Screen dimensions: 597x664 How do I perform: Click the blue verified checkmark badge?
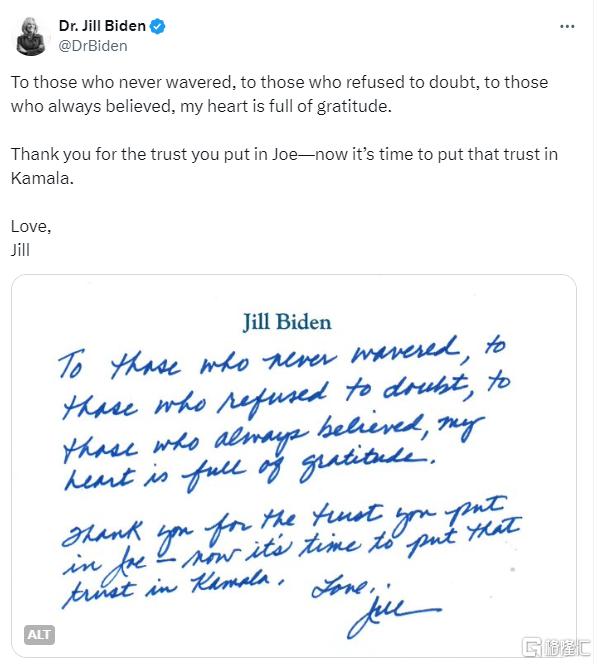click(x=158, y=26)
